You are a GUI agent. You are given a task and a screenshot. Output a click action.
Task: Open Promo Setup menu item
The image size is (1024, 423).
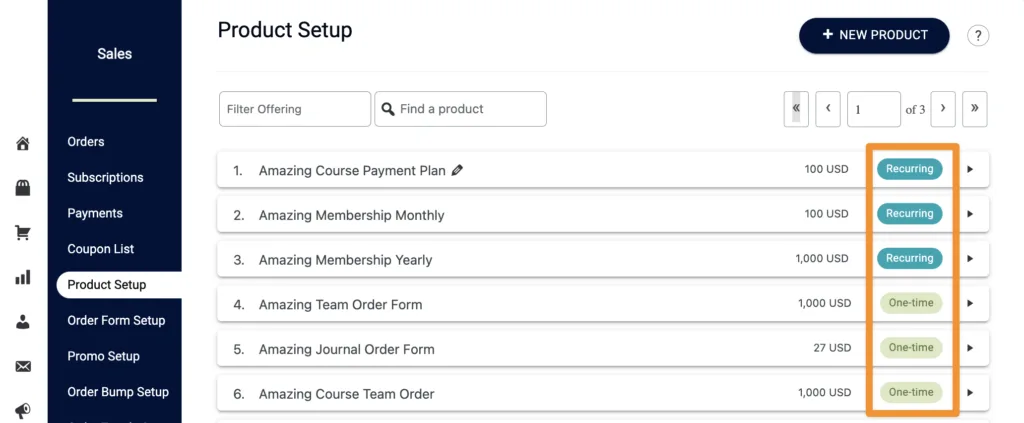pos(103,356)
